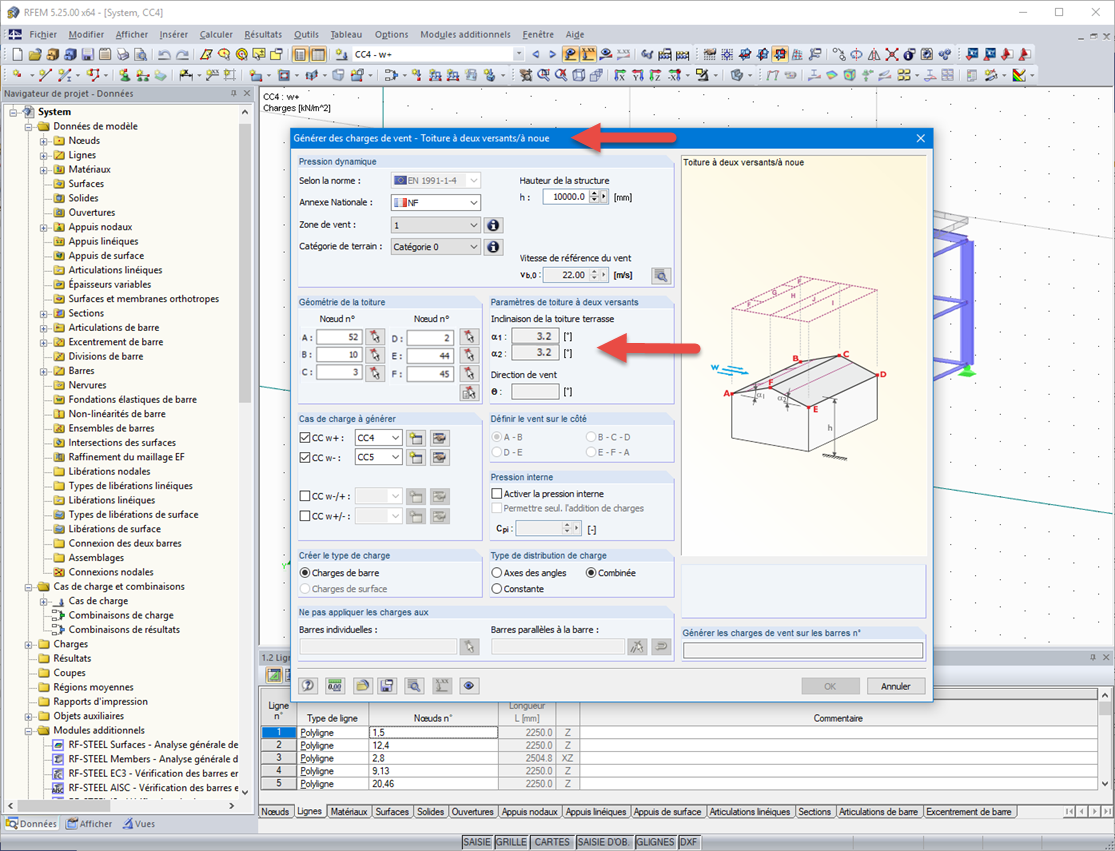Open toolbar load case CC4 - w+ dropdown
This screenshot has height=851, width=1115.
(518, 54)
